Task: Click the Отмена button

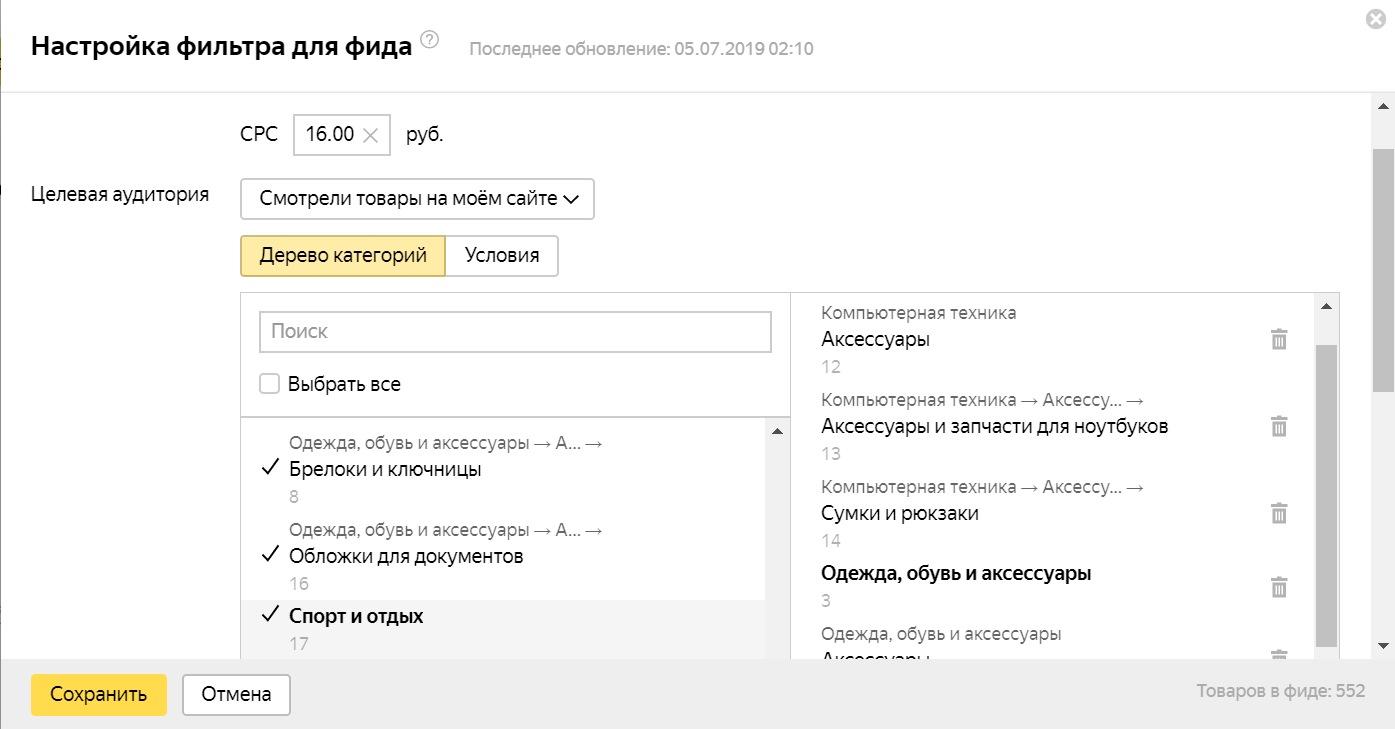Action: pos(236,695)
